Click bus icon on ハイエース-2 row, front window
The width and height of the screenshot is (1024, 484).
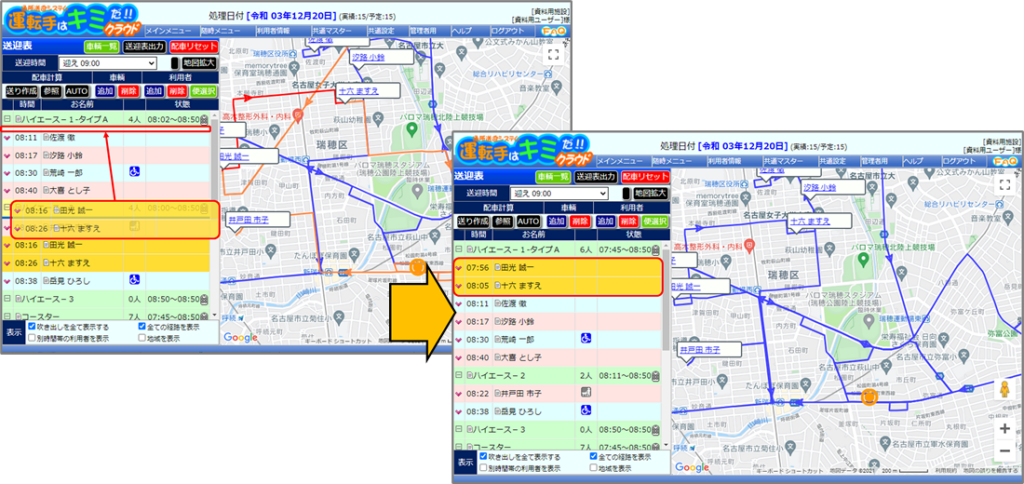(655, 376)
